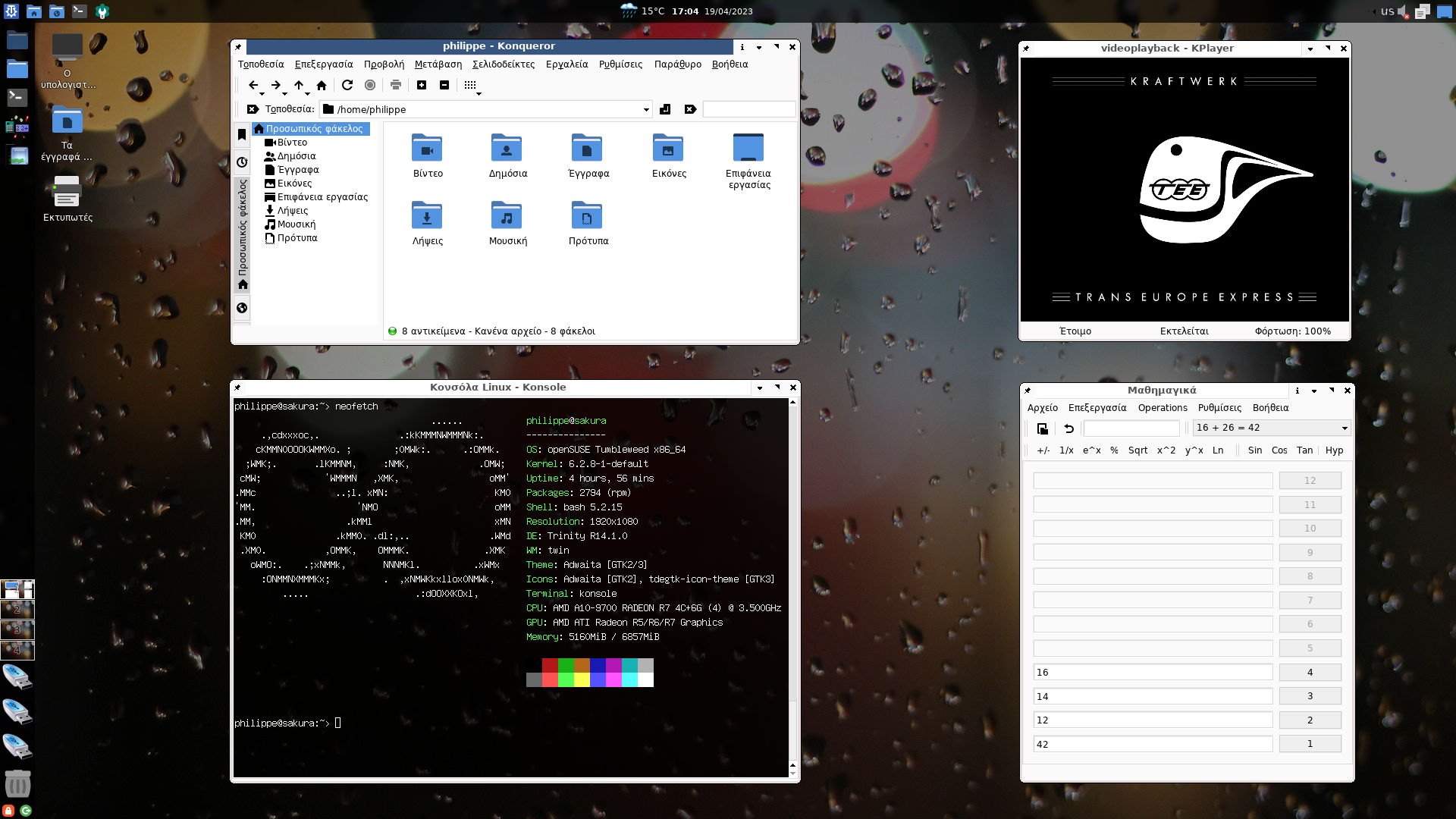The height and width of the screenshot is (819, 1456).
Task: Open the location combo box dropdown
Action: (646, 110)
